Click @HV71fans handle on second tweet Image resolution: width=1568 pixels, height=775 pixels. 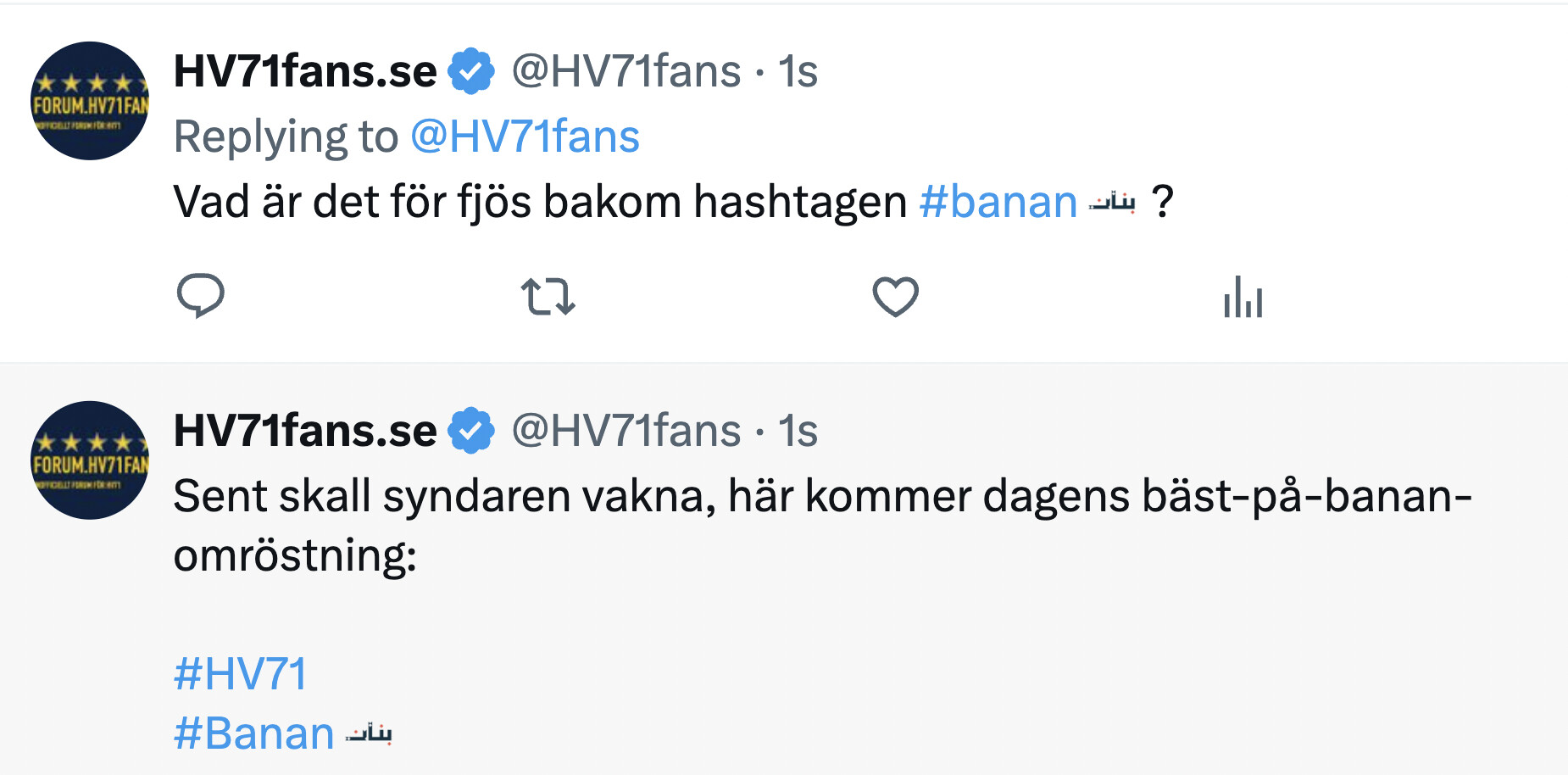click(626, 431)
